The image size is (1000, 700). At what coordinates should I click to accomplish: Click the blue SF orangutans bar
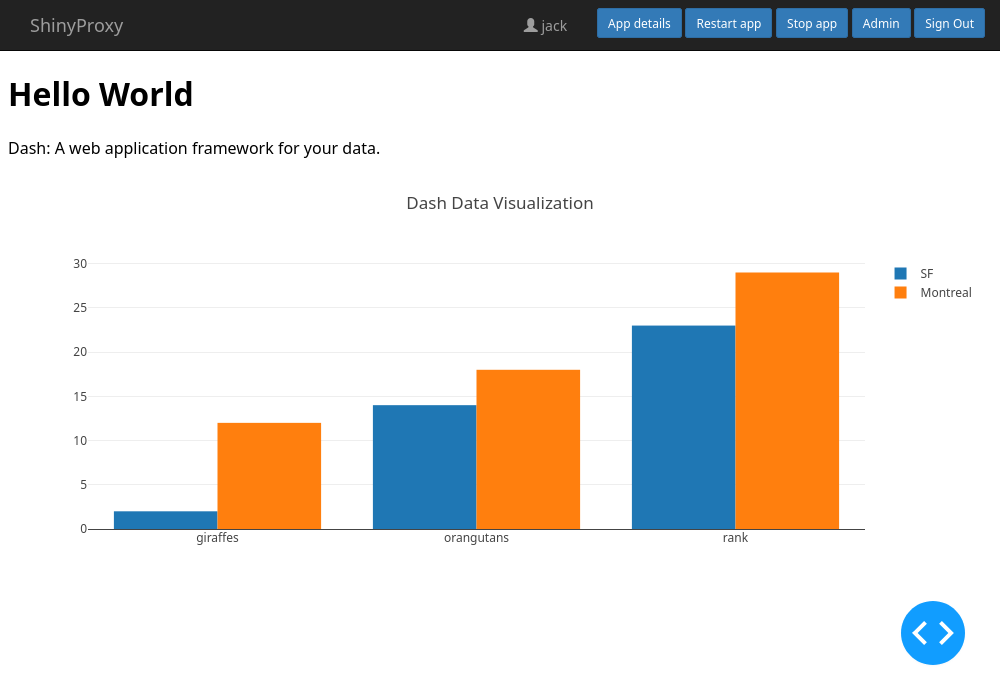pos(425,467)
